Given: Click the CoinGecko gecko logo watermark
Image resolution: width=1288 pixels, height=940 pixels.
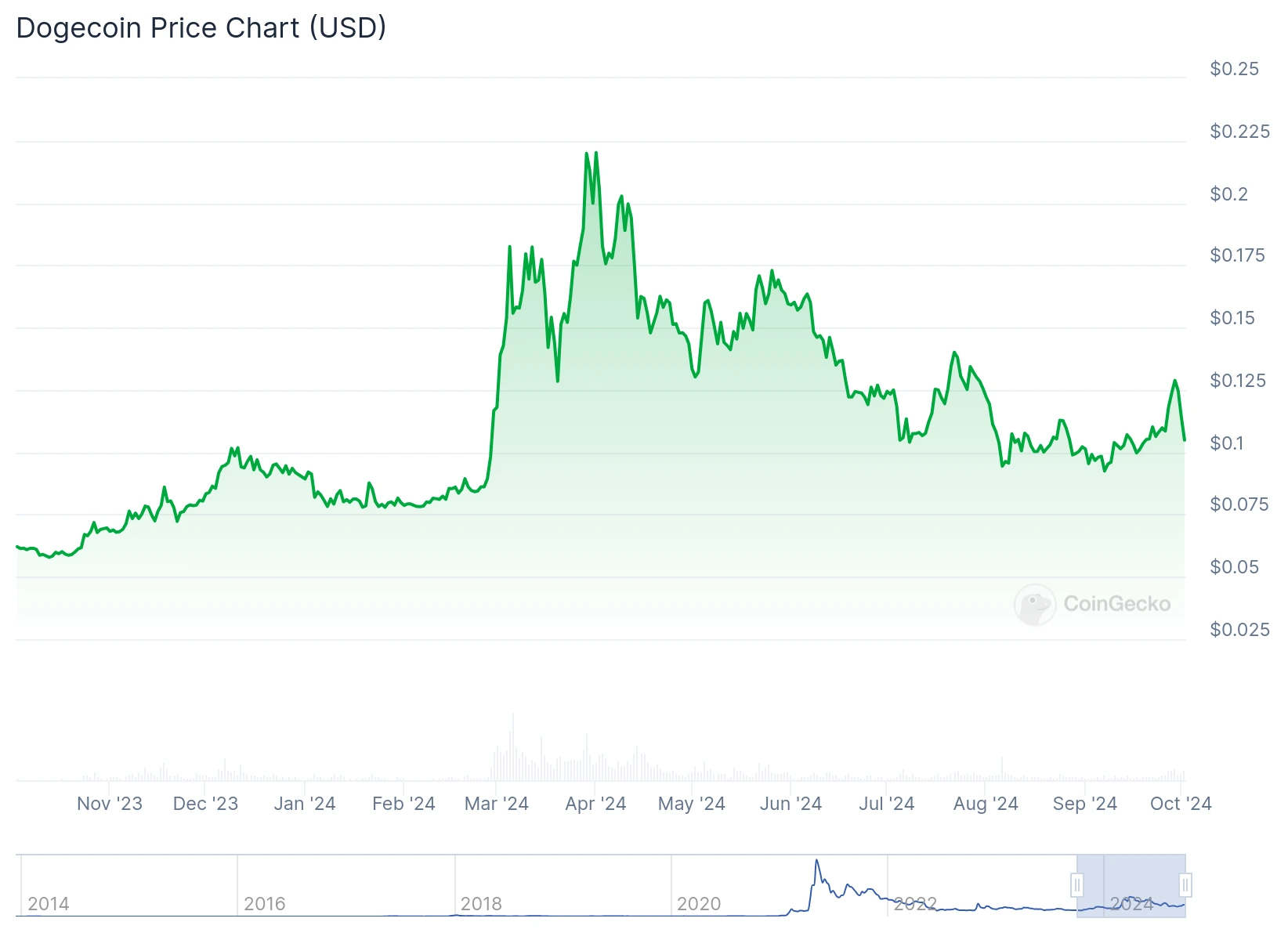Looking at the screenshot, I should coord(1035,604).
